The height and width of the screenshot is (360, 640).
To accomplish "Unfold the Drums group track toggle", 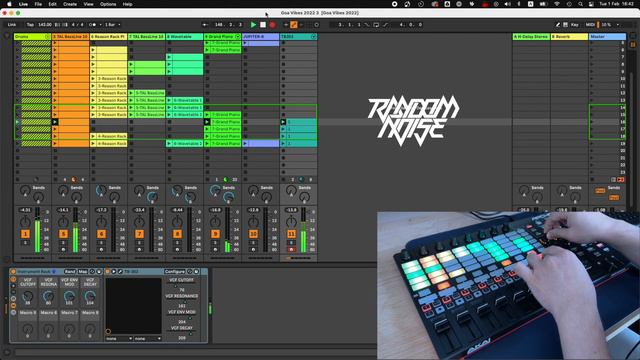I will [x=48, y=37].
